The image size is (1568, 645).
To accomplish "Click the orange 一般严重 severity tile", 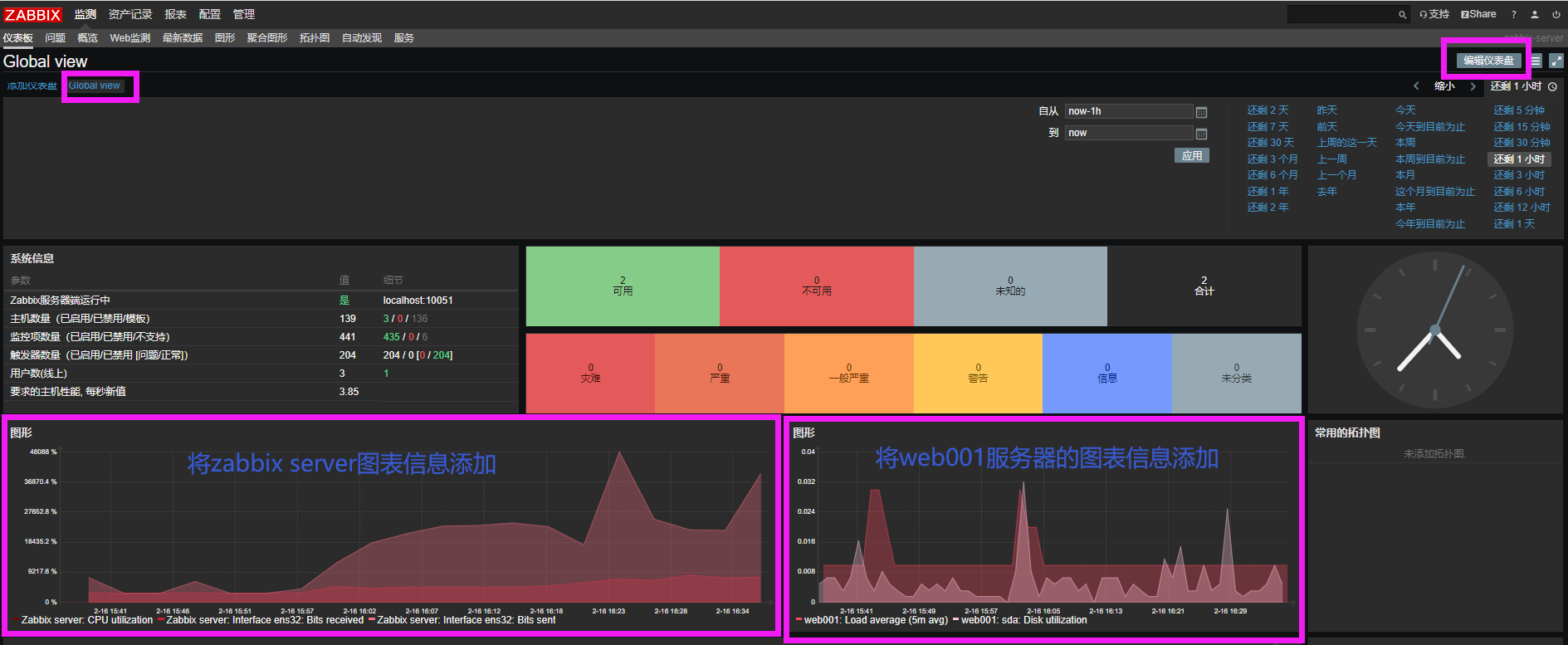I will tap(849, 374).
